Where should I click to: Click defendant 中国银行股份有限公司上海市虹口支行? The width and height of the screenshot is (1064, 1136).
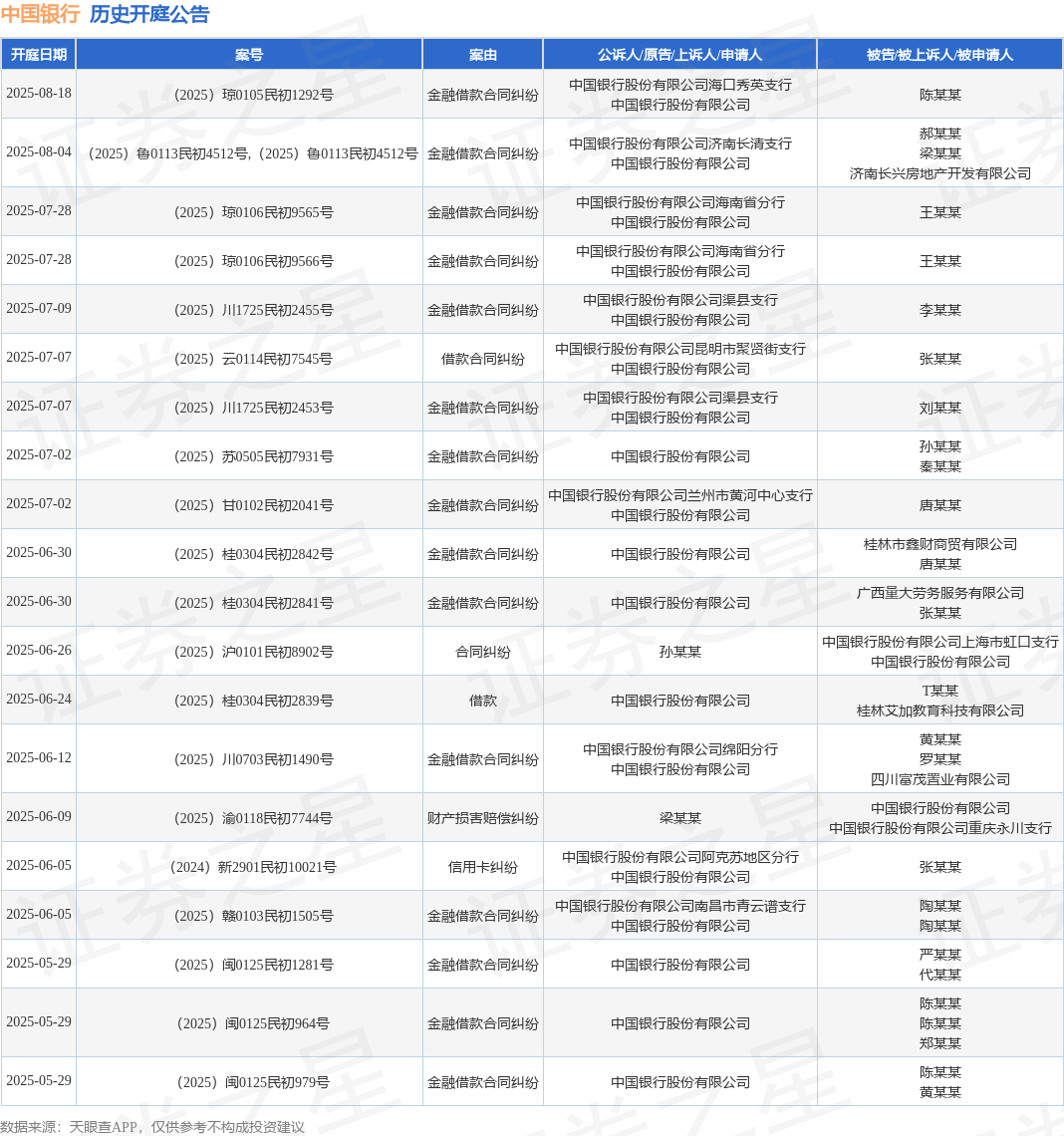(x=940, y=642)
